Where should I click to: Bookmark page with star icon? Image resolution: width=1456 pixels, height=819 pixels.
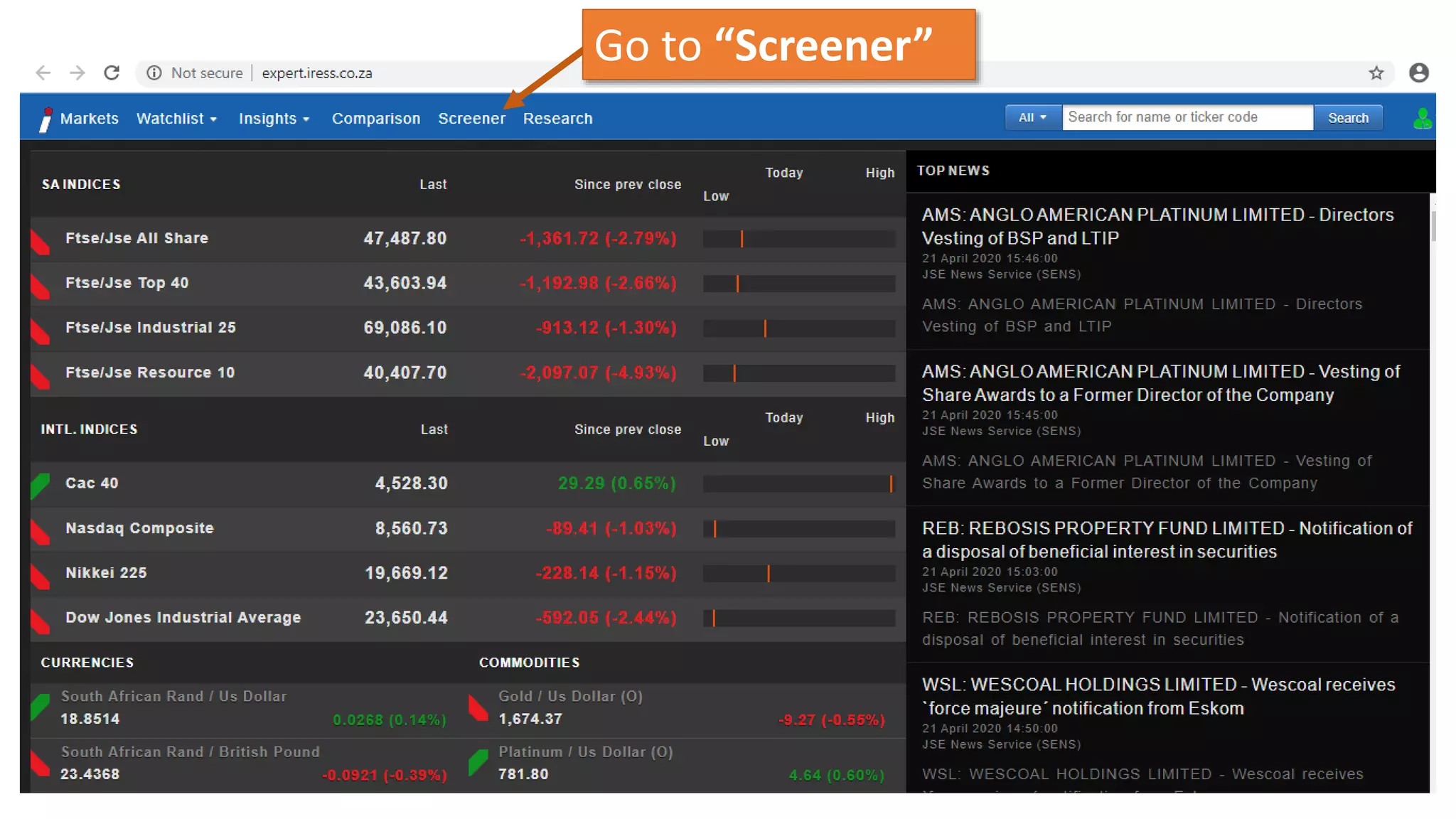tap(1376, 73)
